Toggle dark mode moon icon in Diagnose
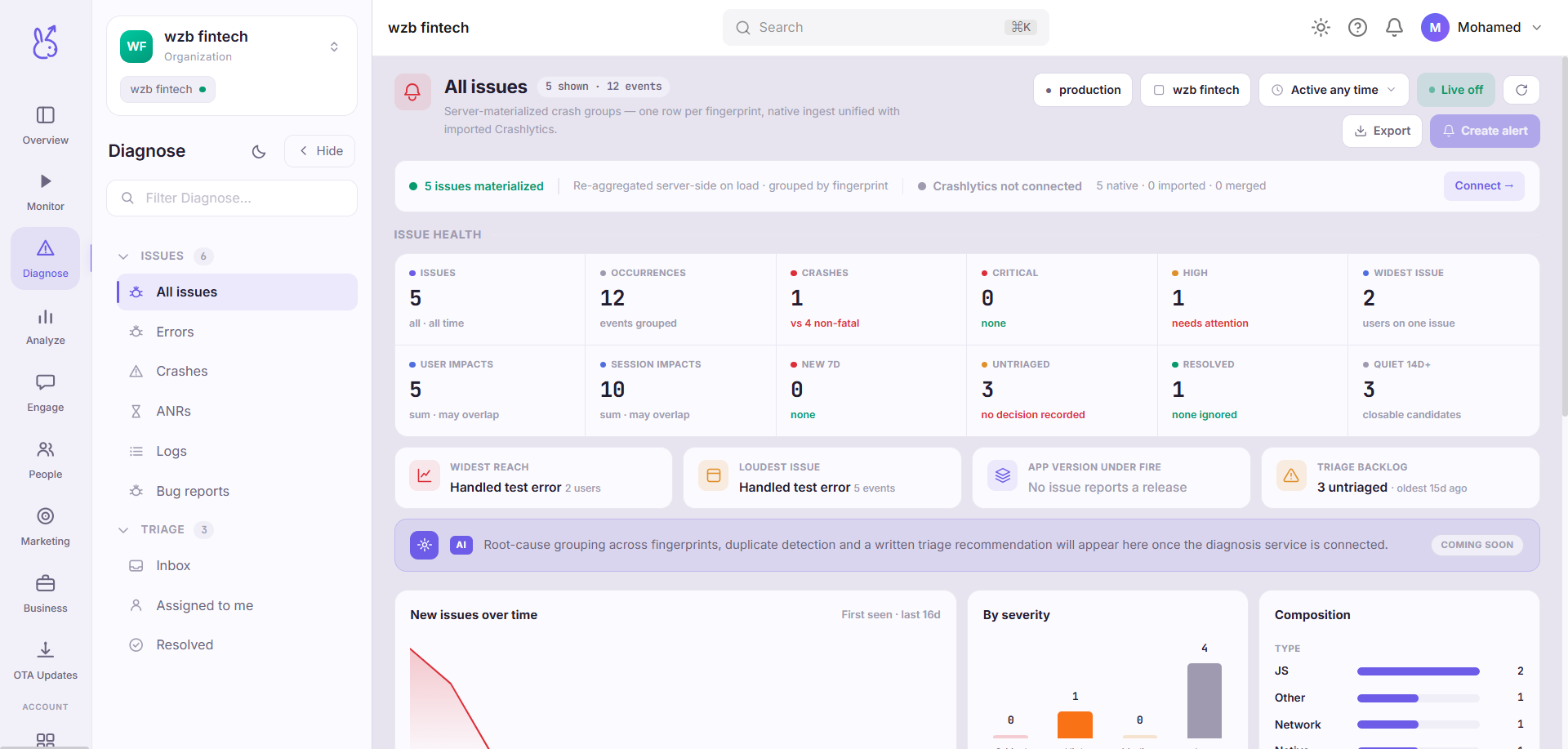Viewport: 1568px width, 749px height. pyautogui.click(x=259, y=152)
